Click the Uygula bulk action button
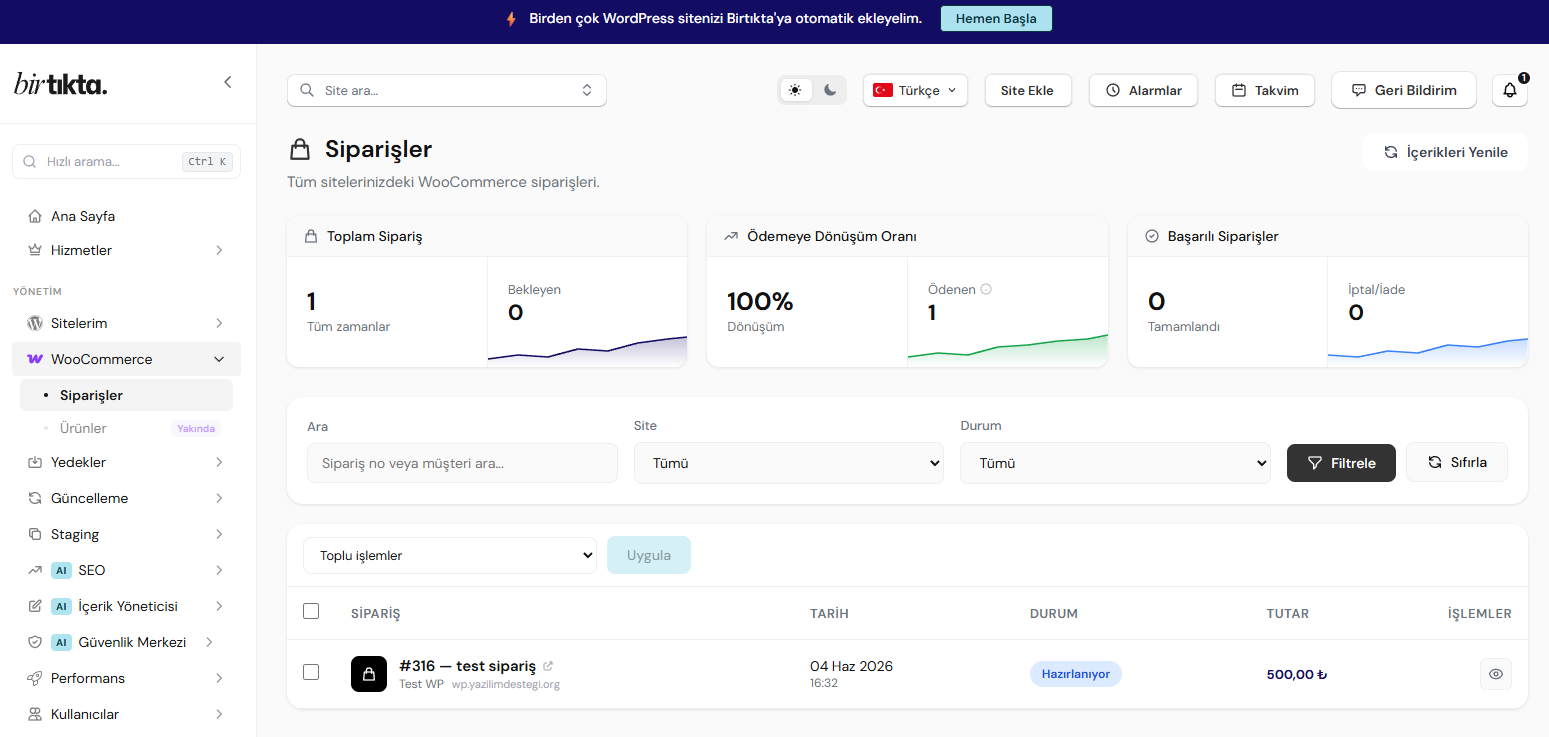1549x737 pixels. point(649,555)
